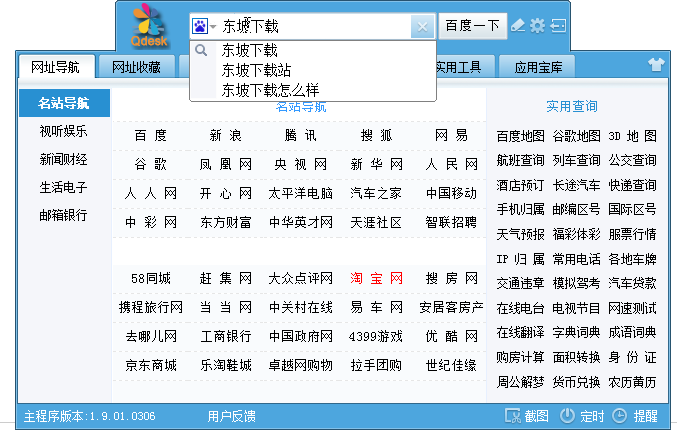Screen dimensions: 677x433
Task: Open the 工商银行 link
Action: pos(225,336)
